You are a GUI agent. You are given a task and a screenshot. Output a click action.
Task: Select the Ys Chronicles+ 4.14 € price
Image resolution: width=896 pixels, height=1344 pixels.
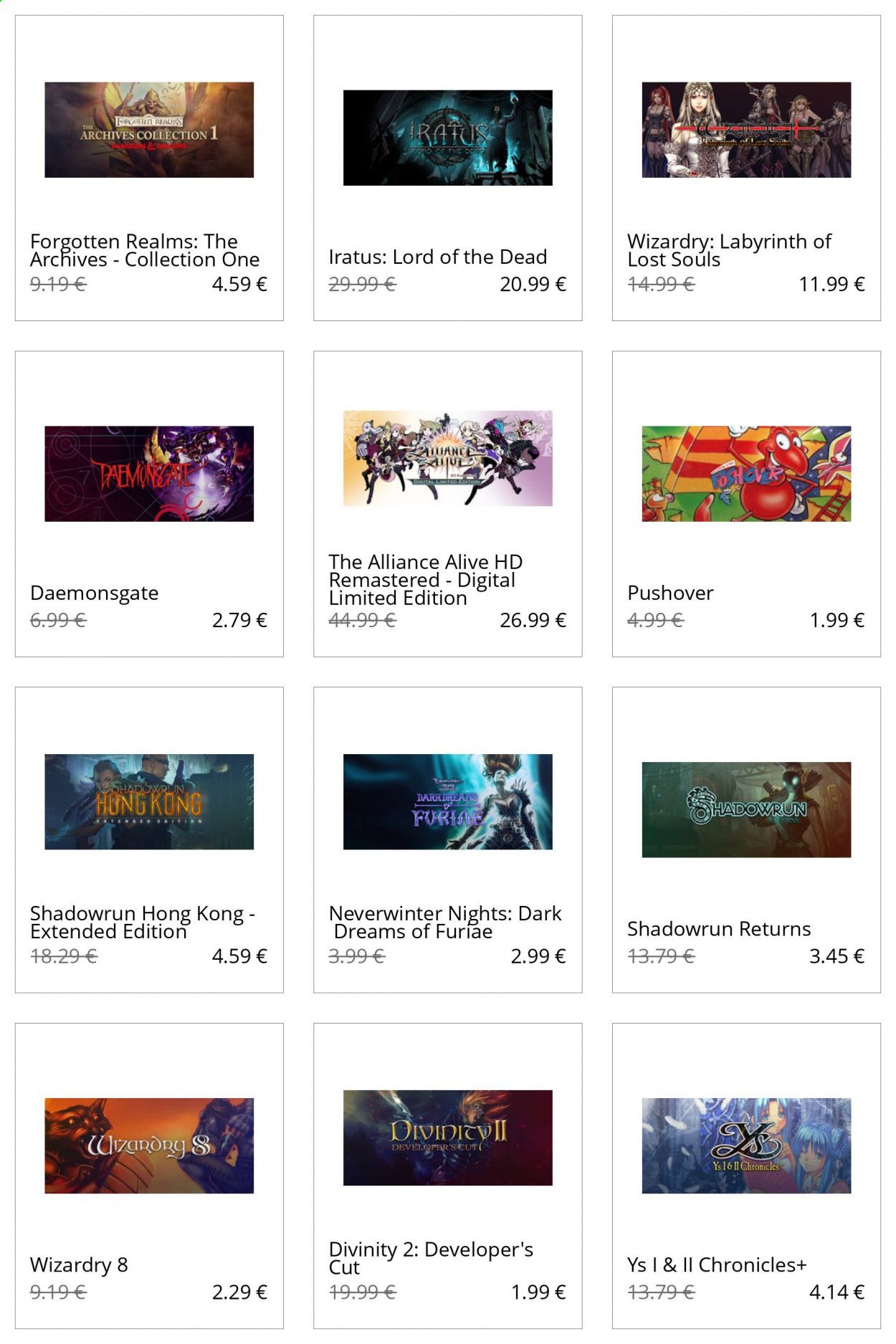[x=837, y=1292]
